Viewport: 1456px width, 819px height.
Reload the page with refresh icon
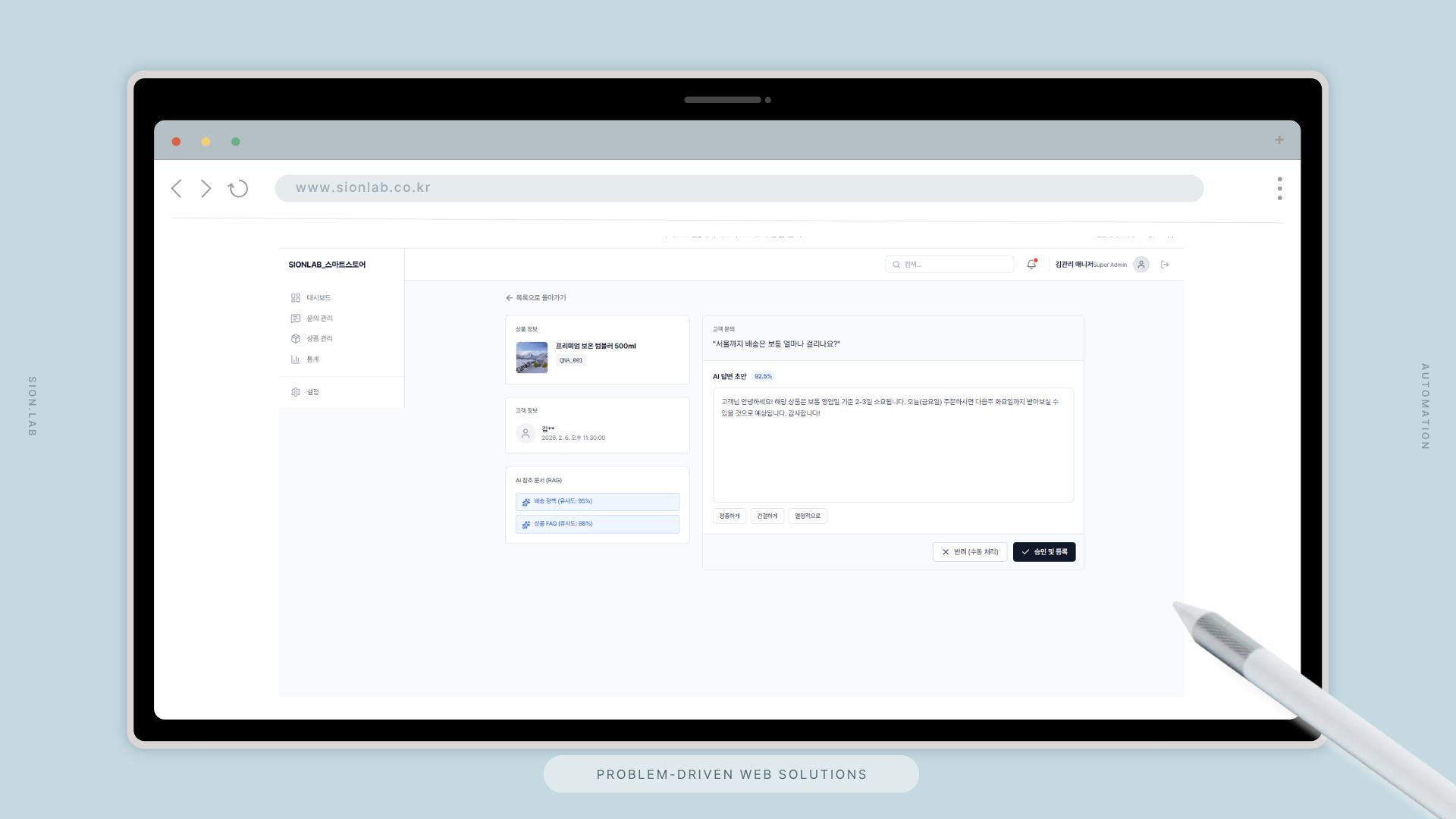238,189
